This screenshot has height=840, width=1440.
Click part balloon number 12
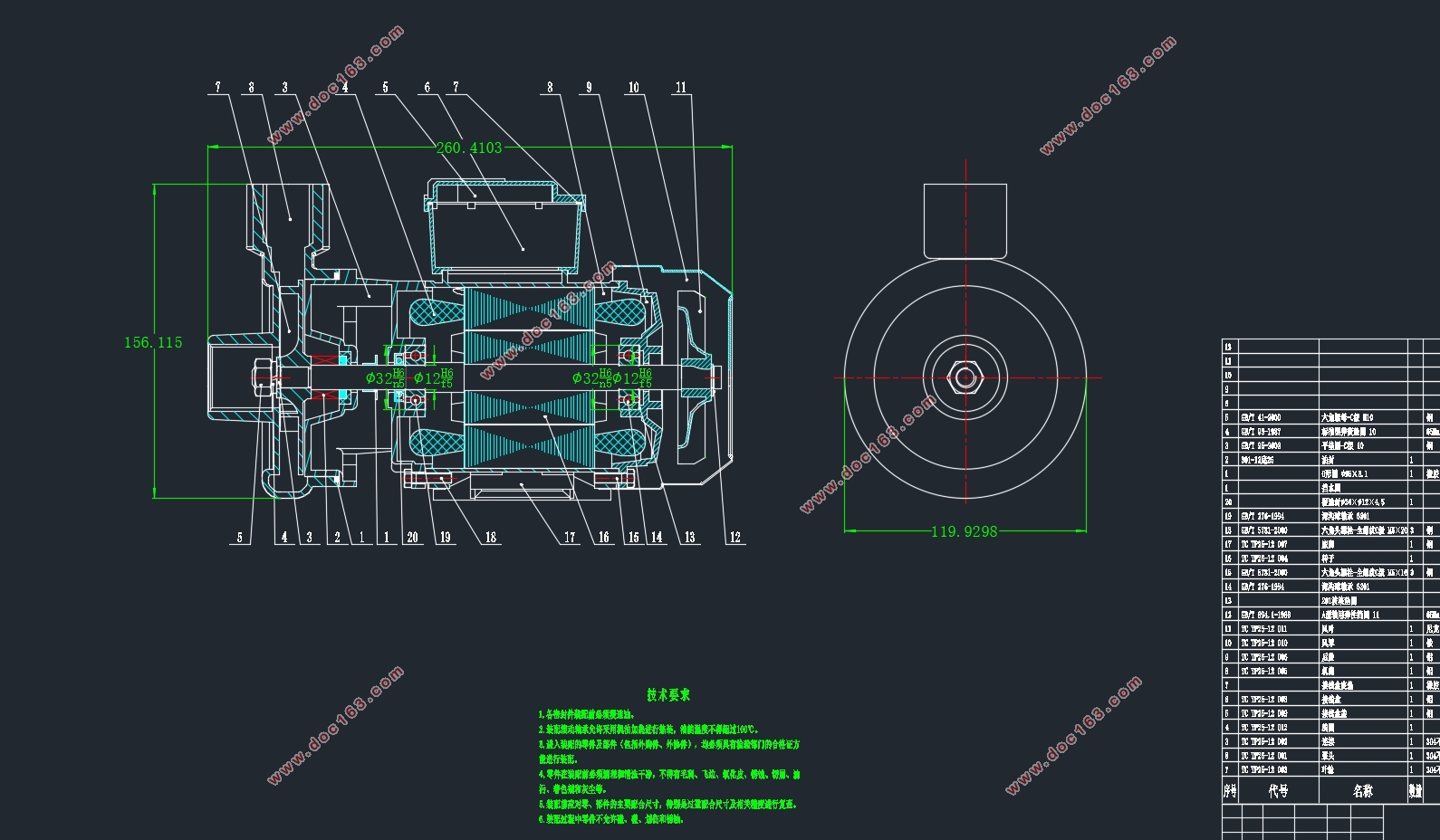click(734, 537)
